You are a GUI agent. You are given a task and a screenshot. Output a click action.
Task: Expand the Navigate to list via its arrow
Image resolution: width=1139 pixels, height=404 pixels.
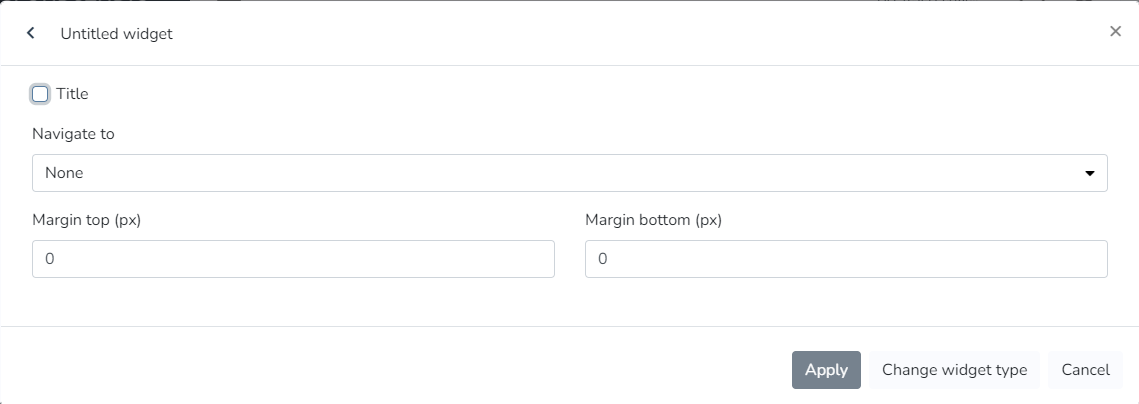click(x=1089, y=173)
